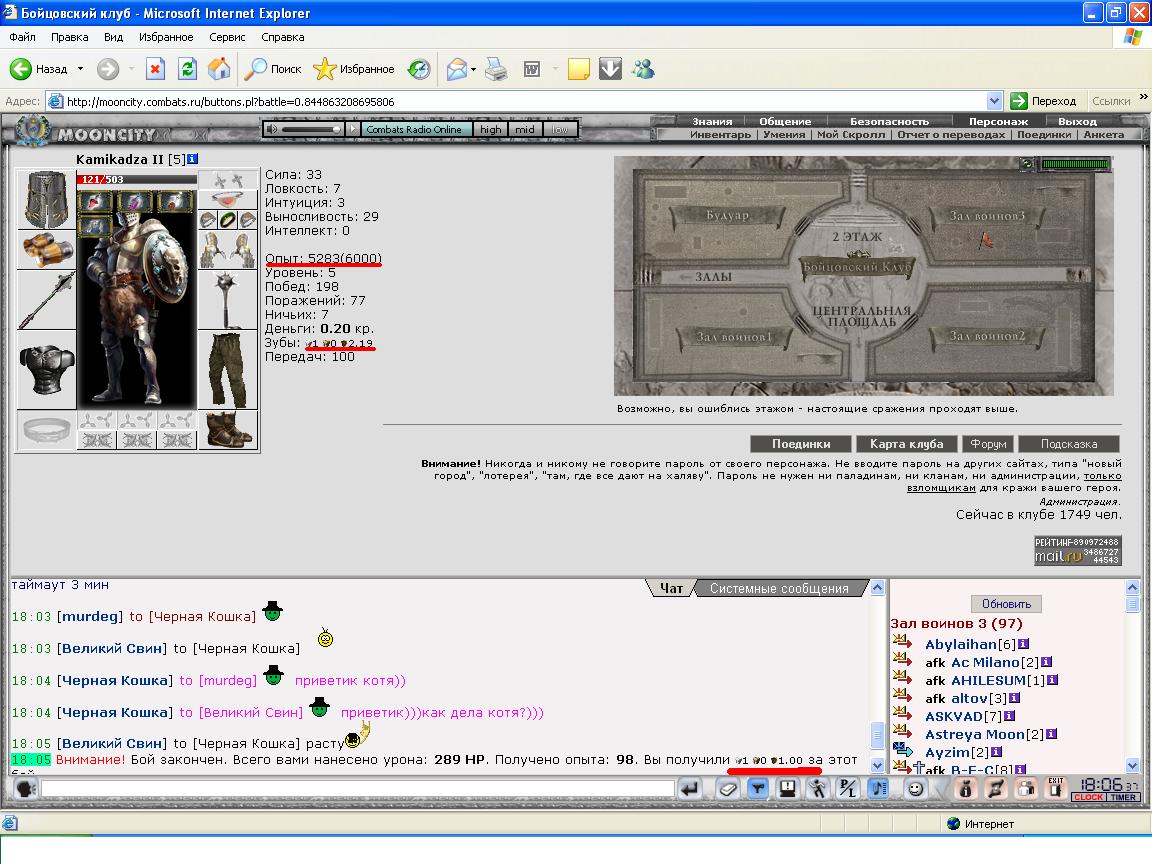Image resolution: width=1152 pixels, height=864 pixels.
Task: Select the green ring in the middle
Action: [x=228, y=220]
